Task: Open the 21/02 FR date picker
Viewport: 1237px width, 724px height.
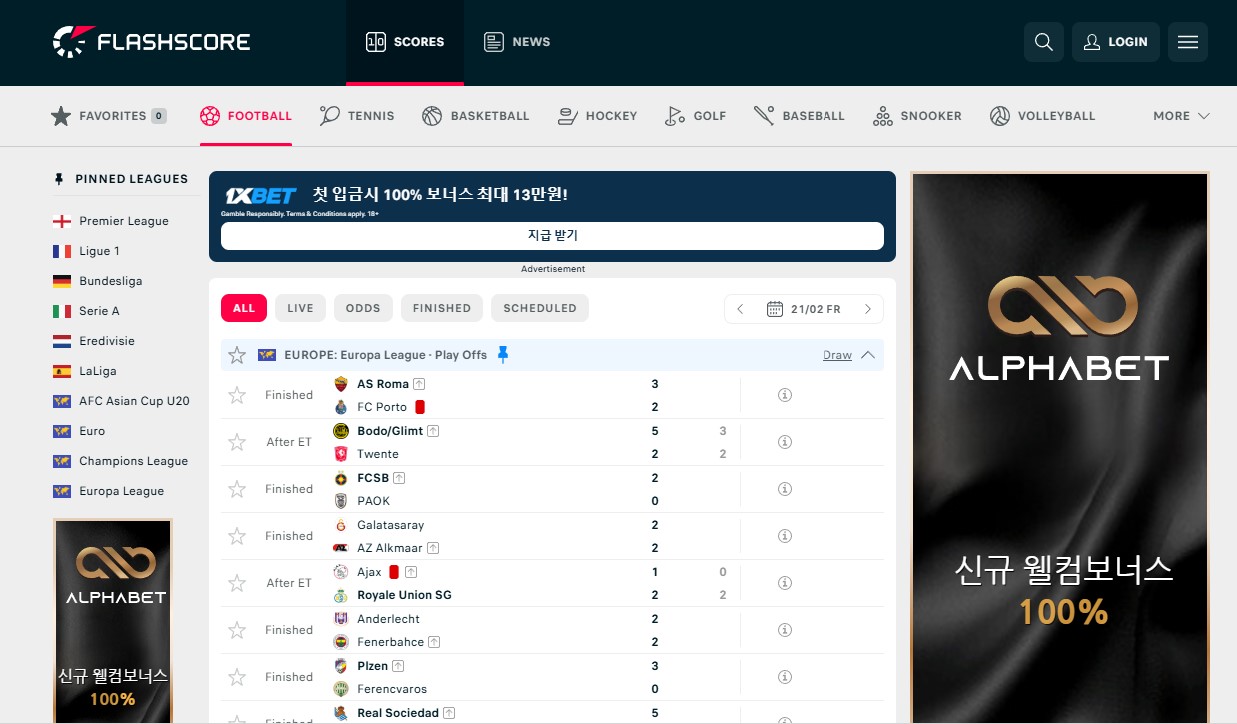Action: click(803, 309)
